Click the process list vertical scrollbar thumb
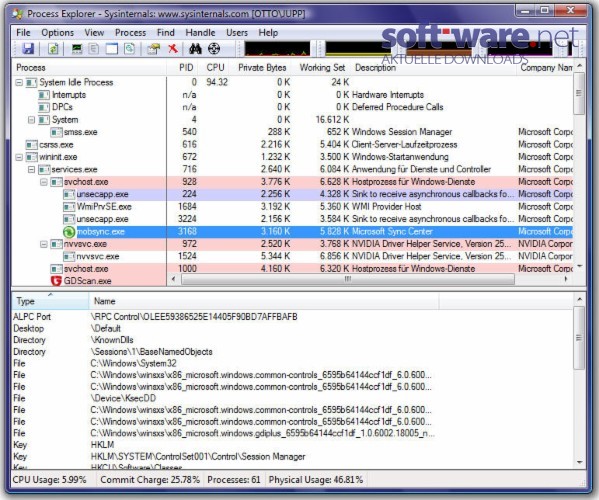Viewport: 599px width, 500px height. (579, 93)
